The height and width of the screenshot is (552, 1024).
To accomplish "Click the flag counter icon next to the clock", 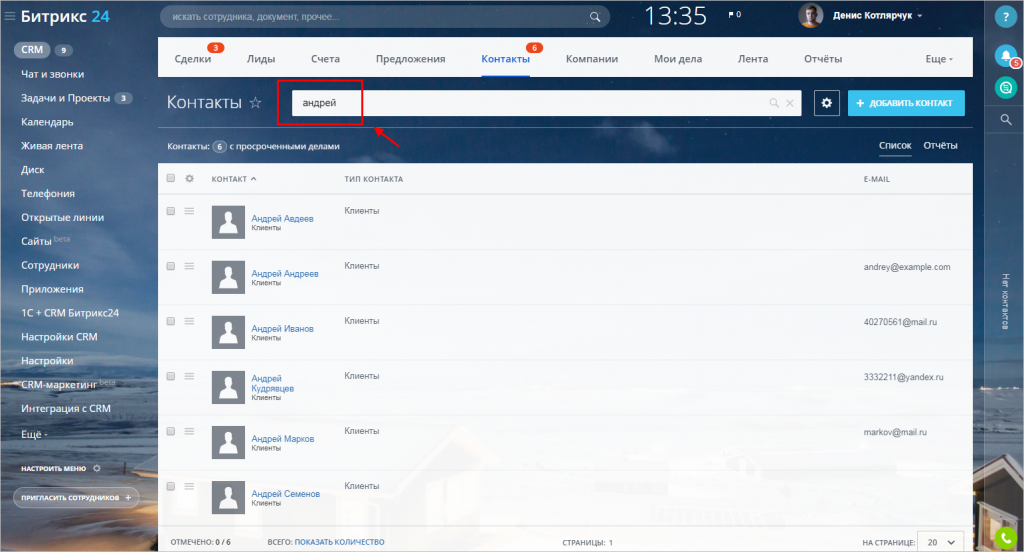I will coord(735,14).
